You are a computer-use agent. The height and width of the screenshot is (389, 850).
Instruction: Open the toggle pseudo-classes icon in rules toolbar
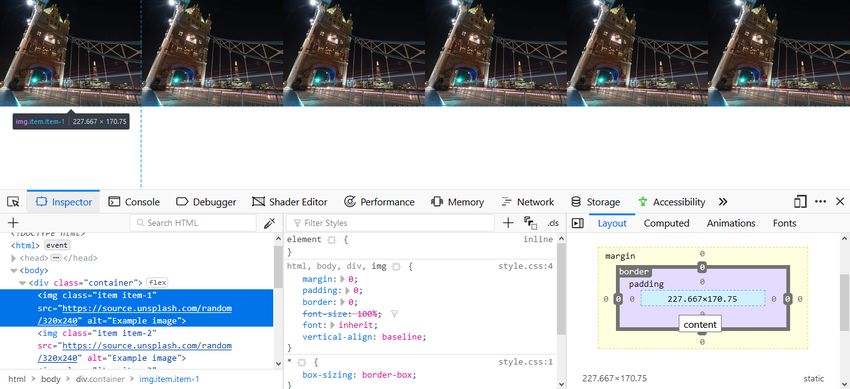click(x=530, y=223)
